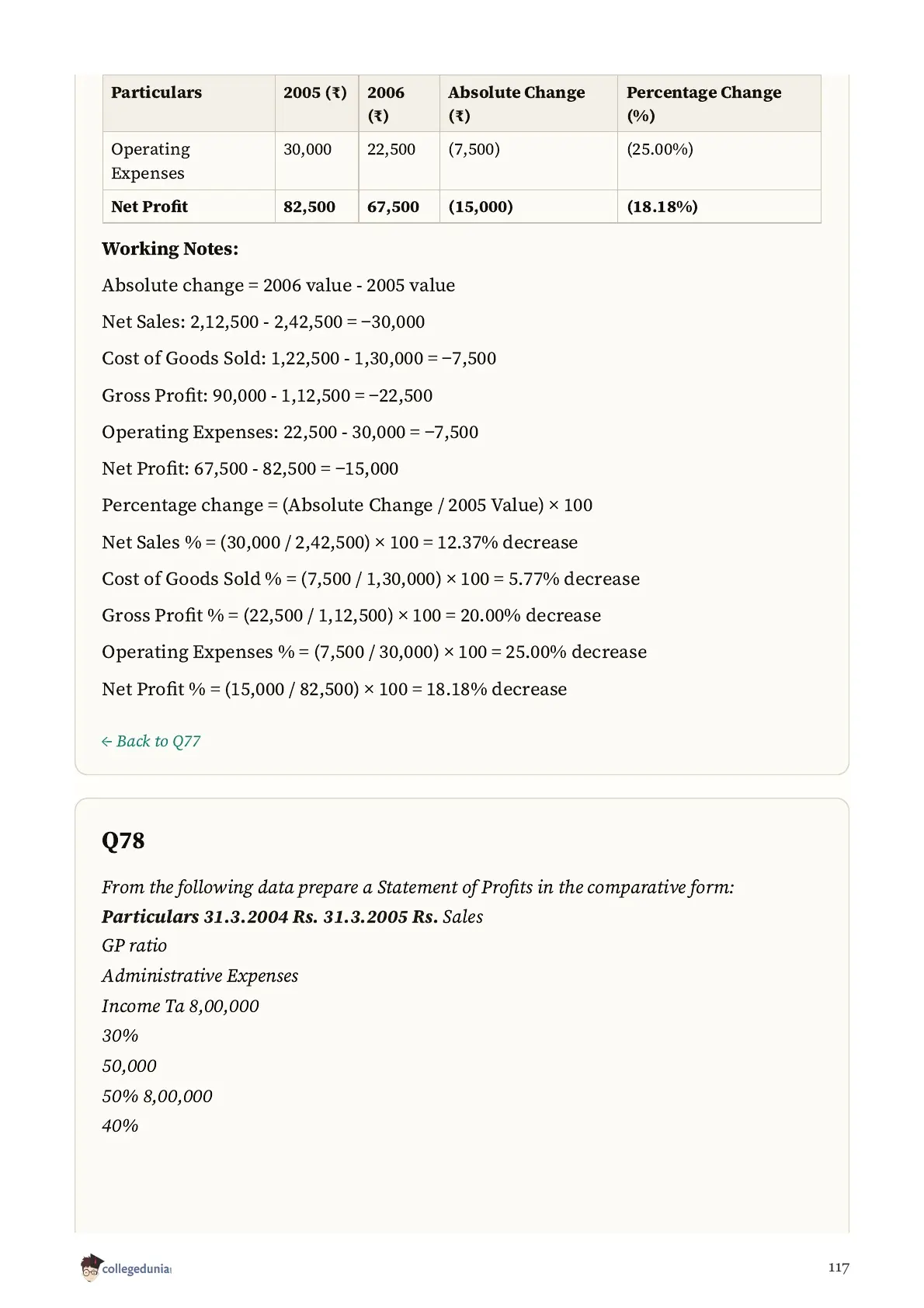Click the Back to Q77 link

[151, 741]
